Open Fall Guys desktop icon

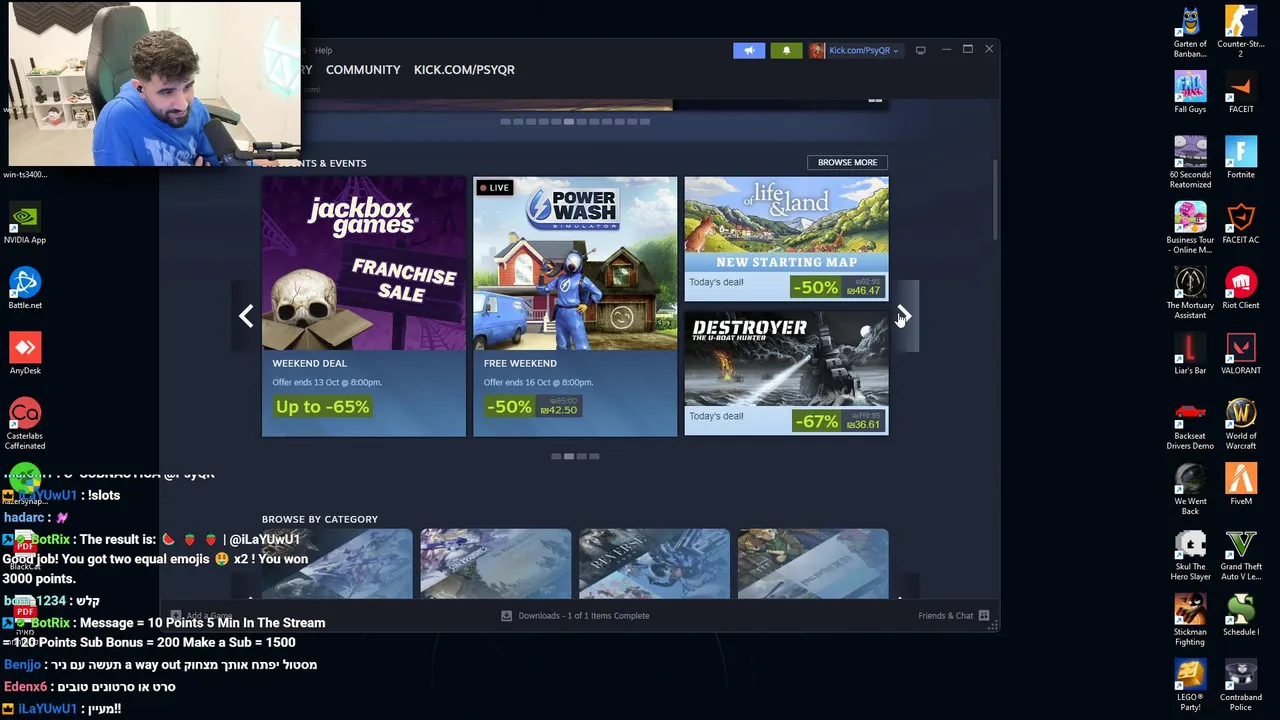coord(1190,93)
